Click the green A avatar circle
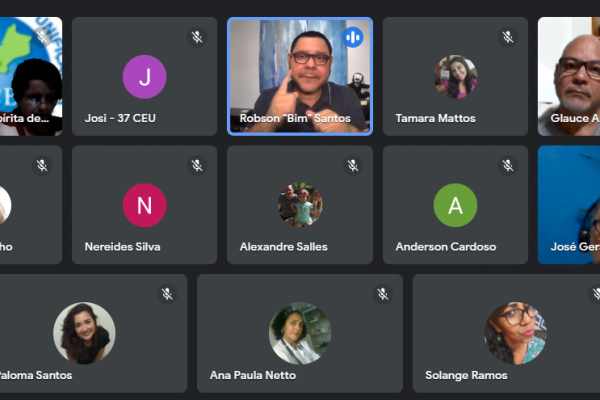 [x=455, y=205]
